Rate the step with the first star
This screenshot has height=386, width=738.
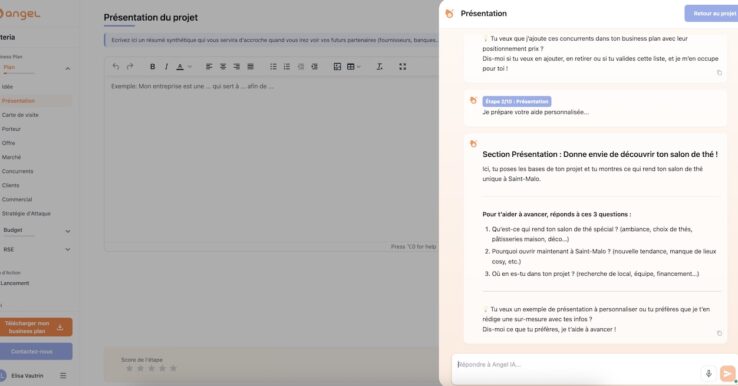(129, 368)
